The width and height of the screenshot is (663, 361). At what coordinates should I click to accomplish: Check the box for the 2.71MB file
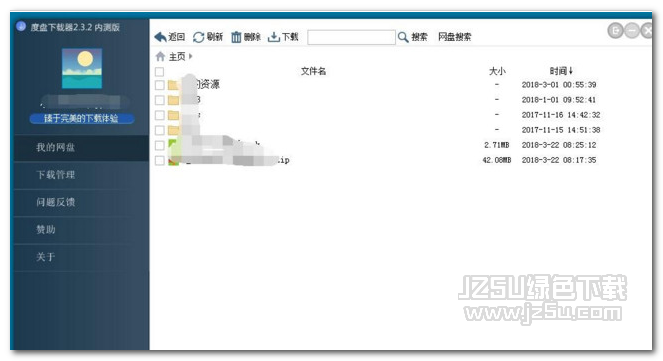click(x=159, y=145)
